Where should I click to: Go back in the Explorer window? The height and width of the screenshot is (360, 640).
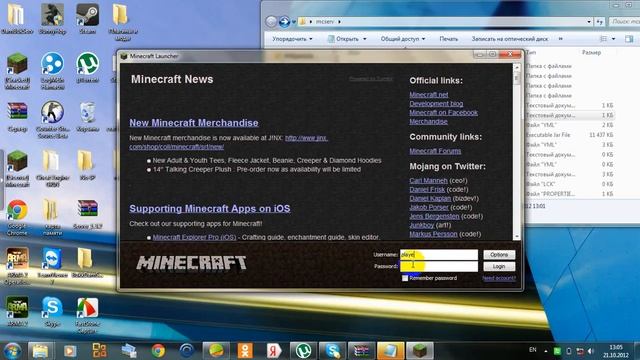[x=271, y=21]
